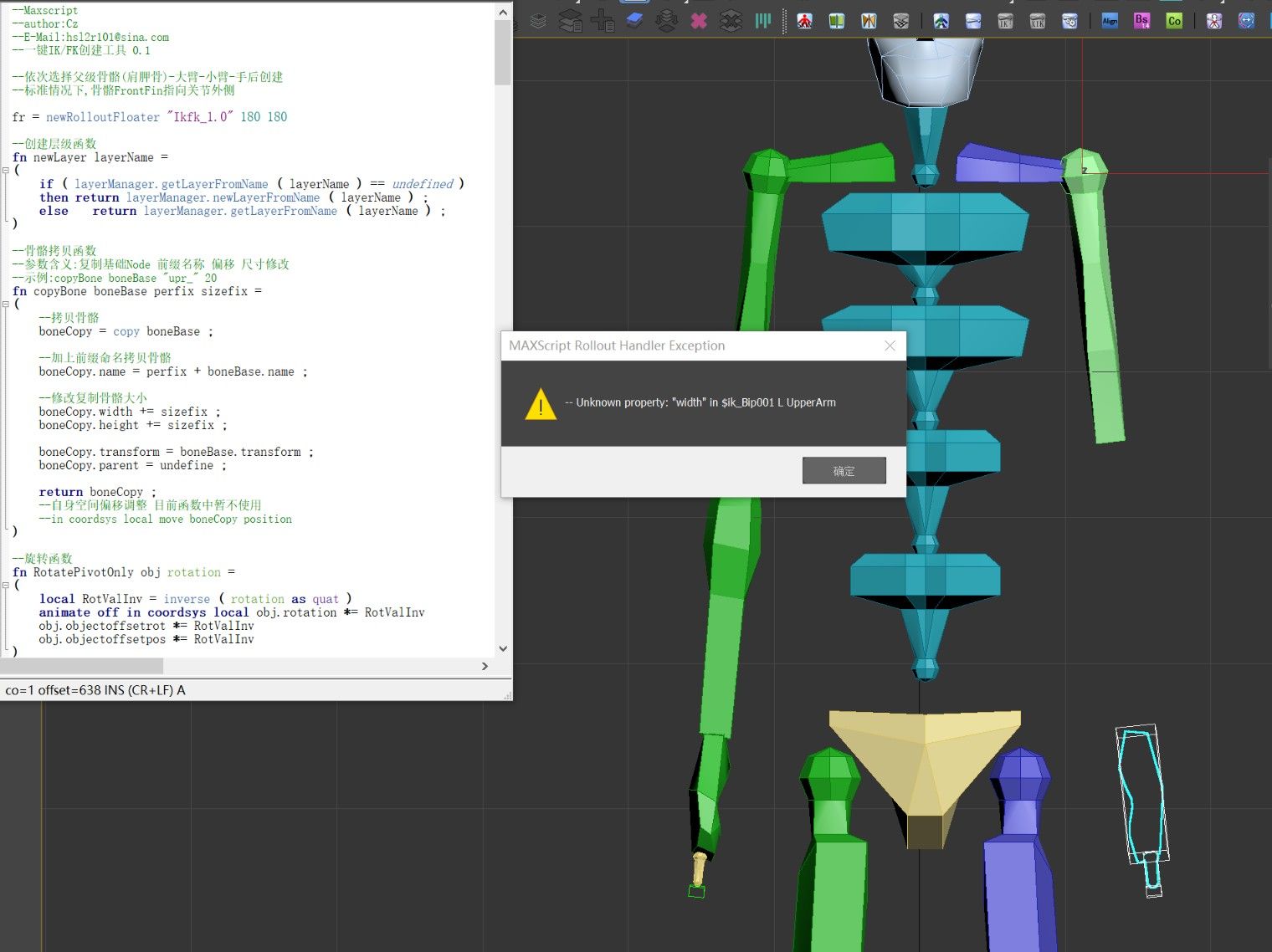Click the 'boneCopy = copy boneBase' line

click(126, 331)
